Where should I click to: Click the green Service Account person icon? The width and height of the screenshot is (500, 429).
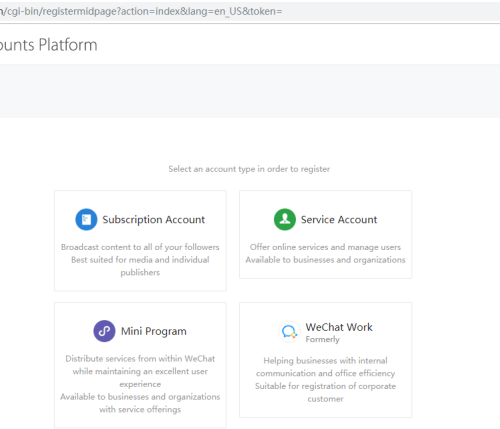285,219
